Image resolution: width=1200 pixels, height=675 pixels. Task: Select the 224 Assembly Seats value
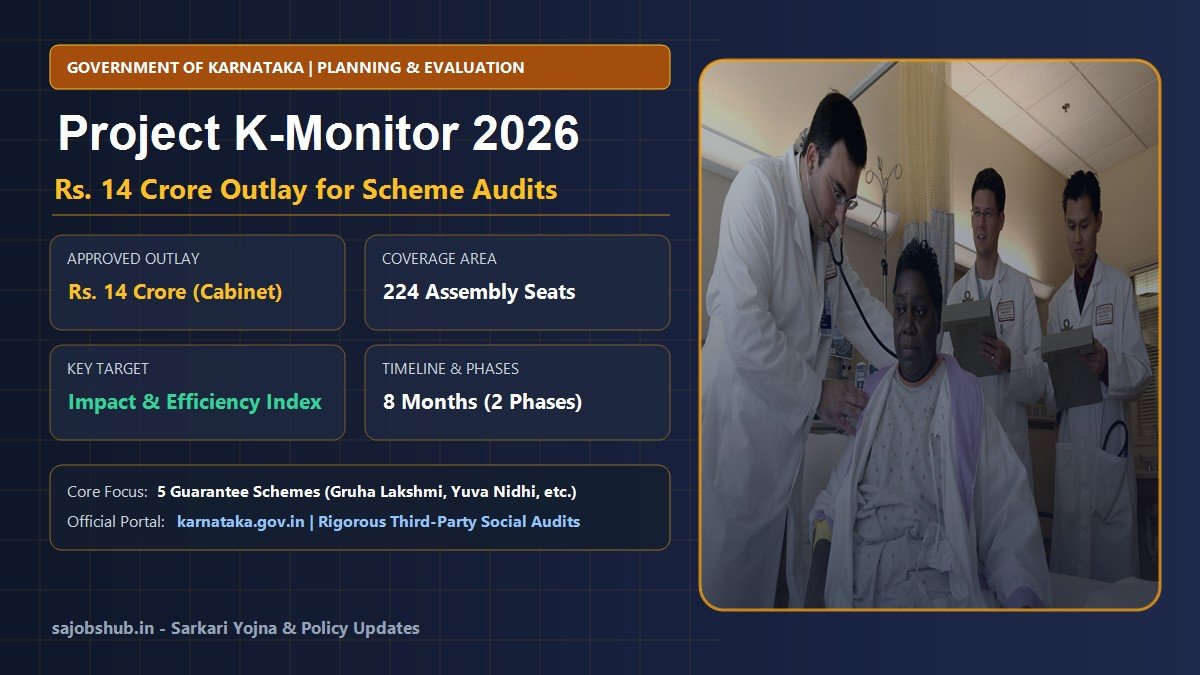(479, 292)
